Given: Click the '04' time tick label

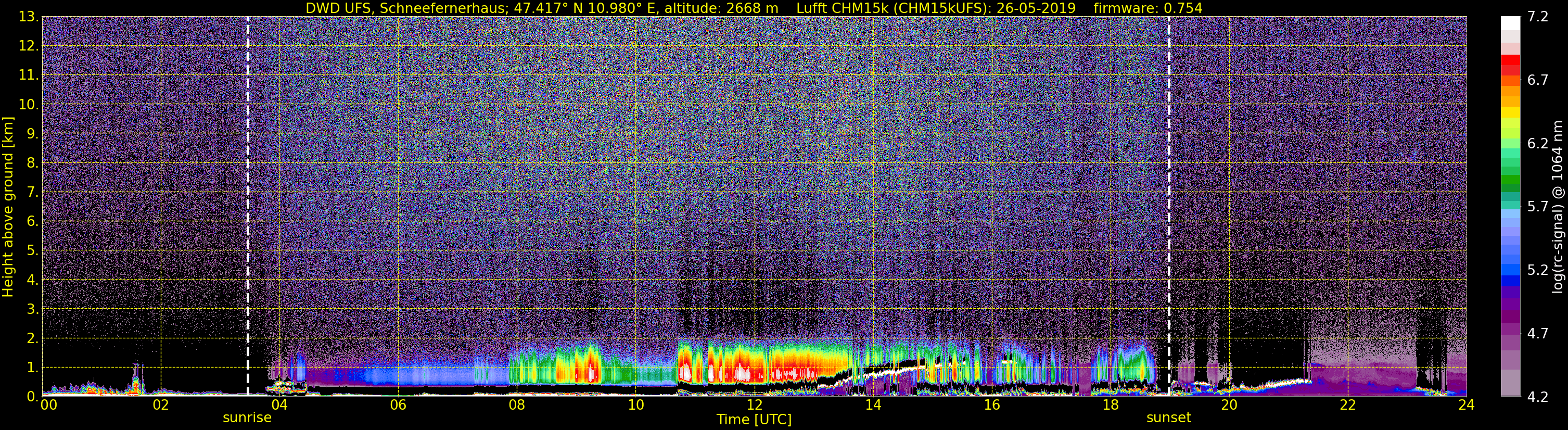Looking at the screenshot, I should pyautogui.click(x=279, y=405).
